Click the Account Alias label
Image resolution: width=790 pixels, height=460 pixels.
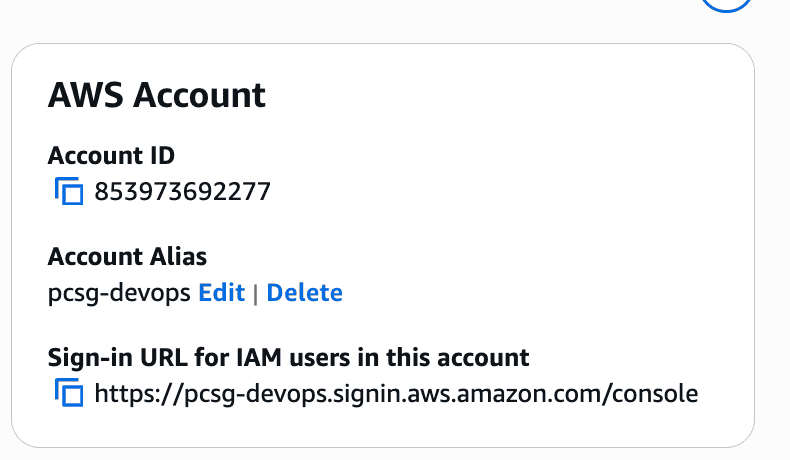click(x=127, y=257)
